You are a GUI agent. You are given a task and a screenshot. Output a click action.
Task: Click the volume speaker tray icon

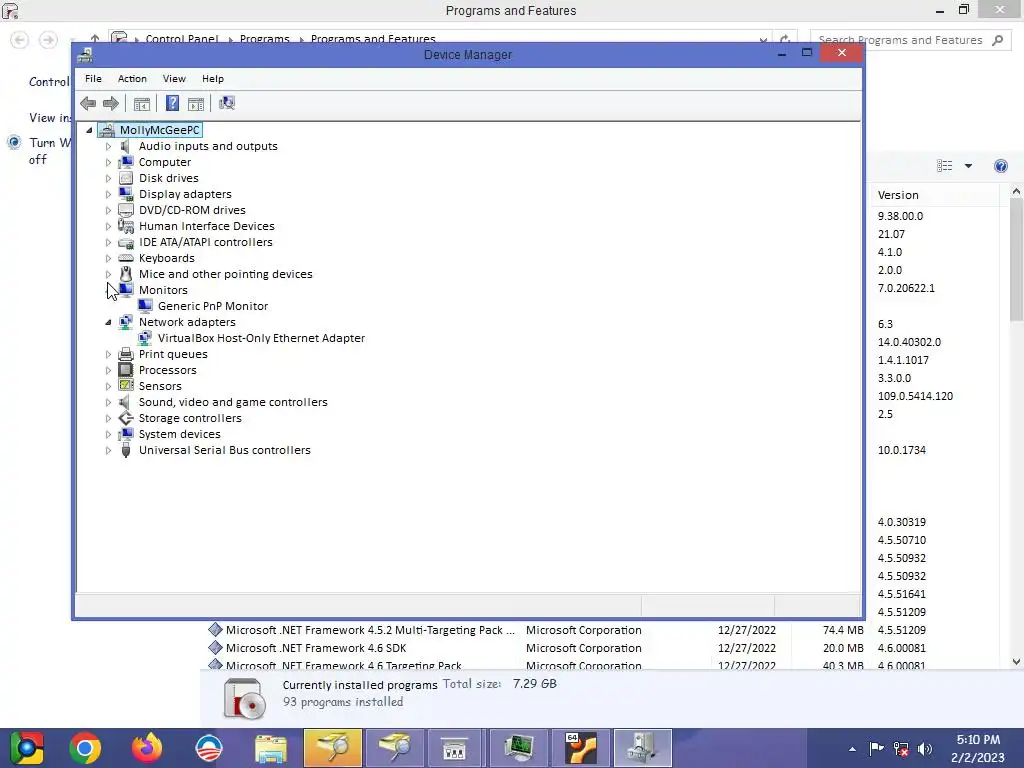tap(925, 748)
